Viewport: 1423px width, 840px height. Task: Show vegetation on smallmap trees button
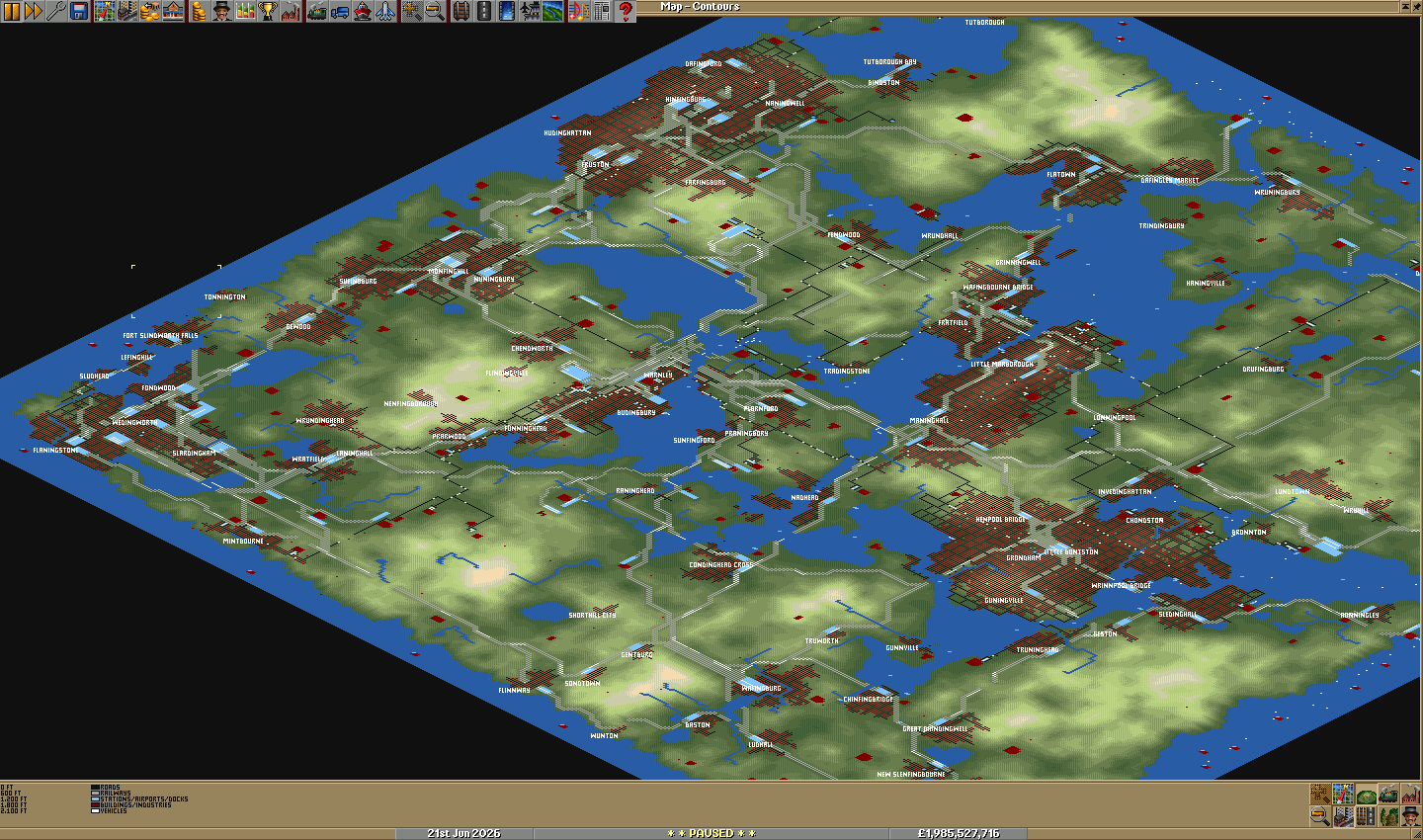tap(1387, 816)
